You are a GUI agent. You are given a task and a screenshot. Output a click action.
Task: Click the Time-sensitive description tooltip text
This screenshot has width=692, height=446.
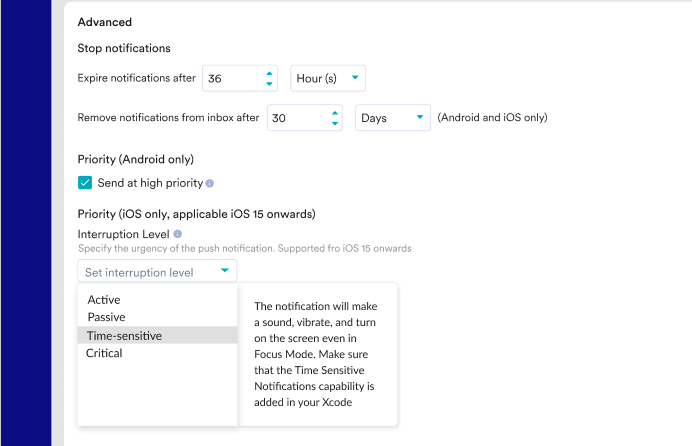pyautogui.click(x=316, y=354)
